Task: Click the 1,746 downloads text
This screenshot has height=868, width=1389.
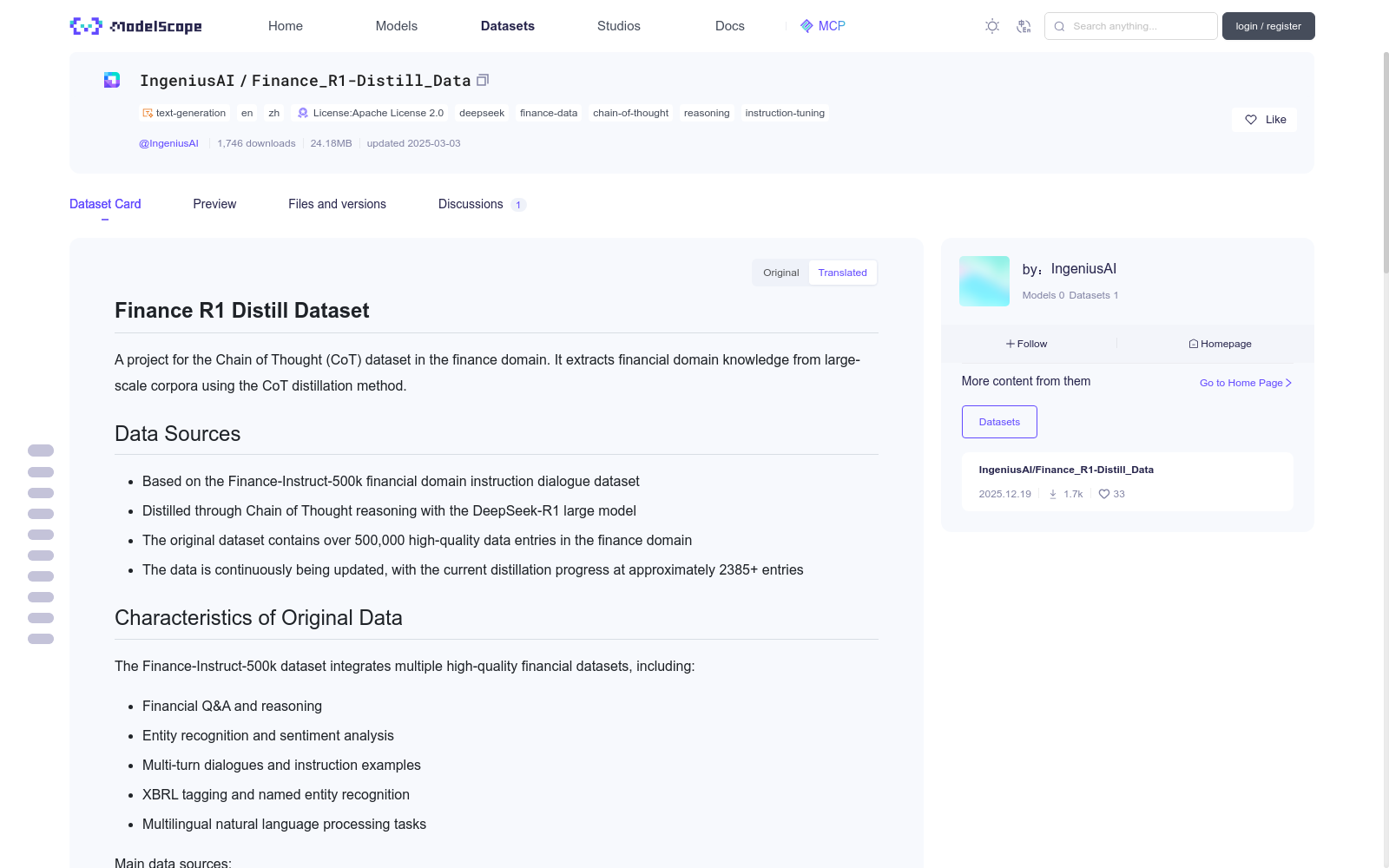Action: (x=256, y=143)
